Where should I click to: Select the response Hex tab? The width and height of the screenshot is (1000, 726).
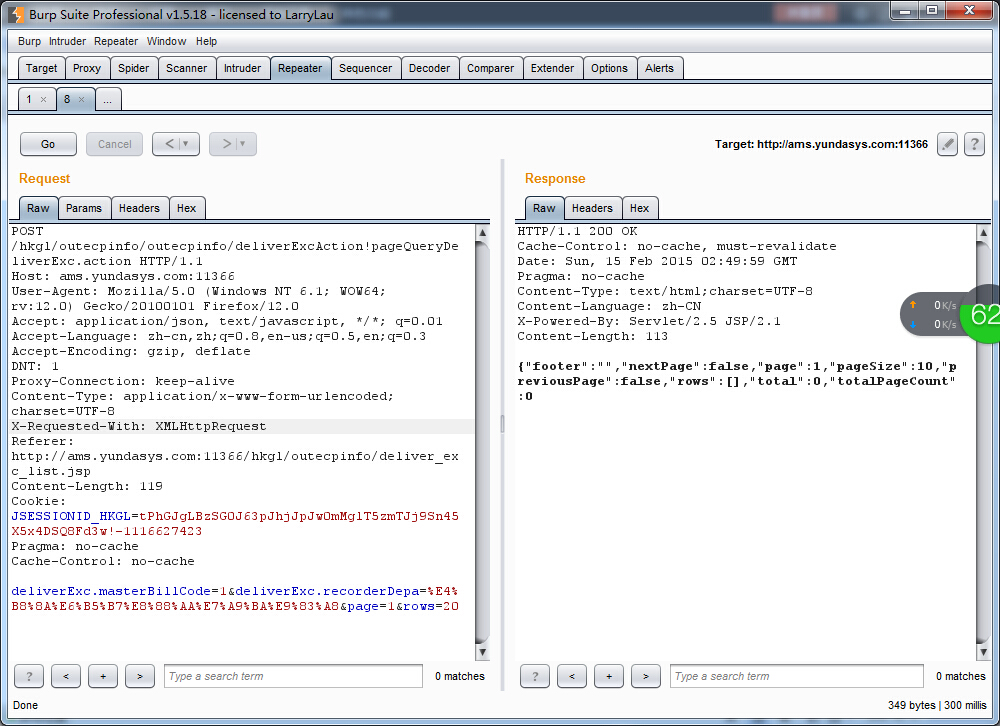coord(640,208)
